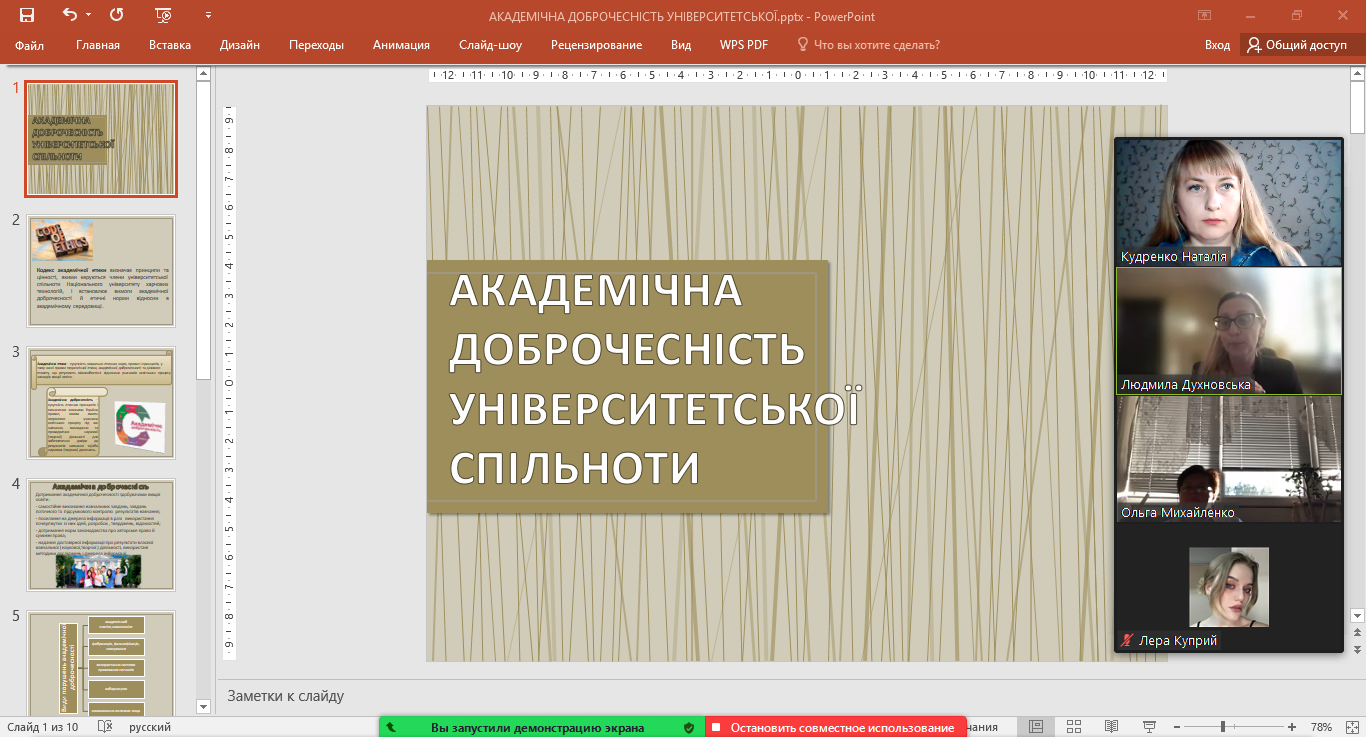
Task: Expand Customize Quick Access Toolbar dropdown
Action: point(208,15)
